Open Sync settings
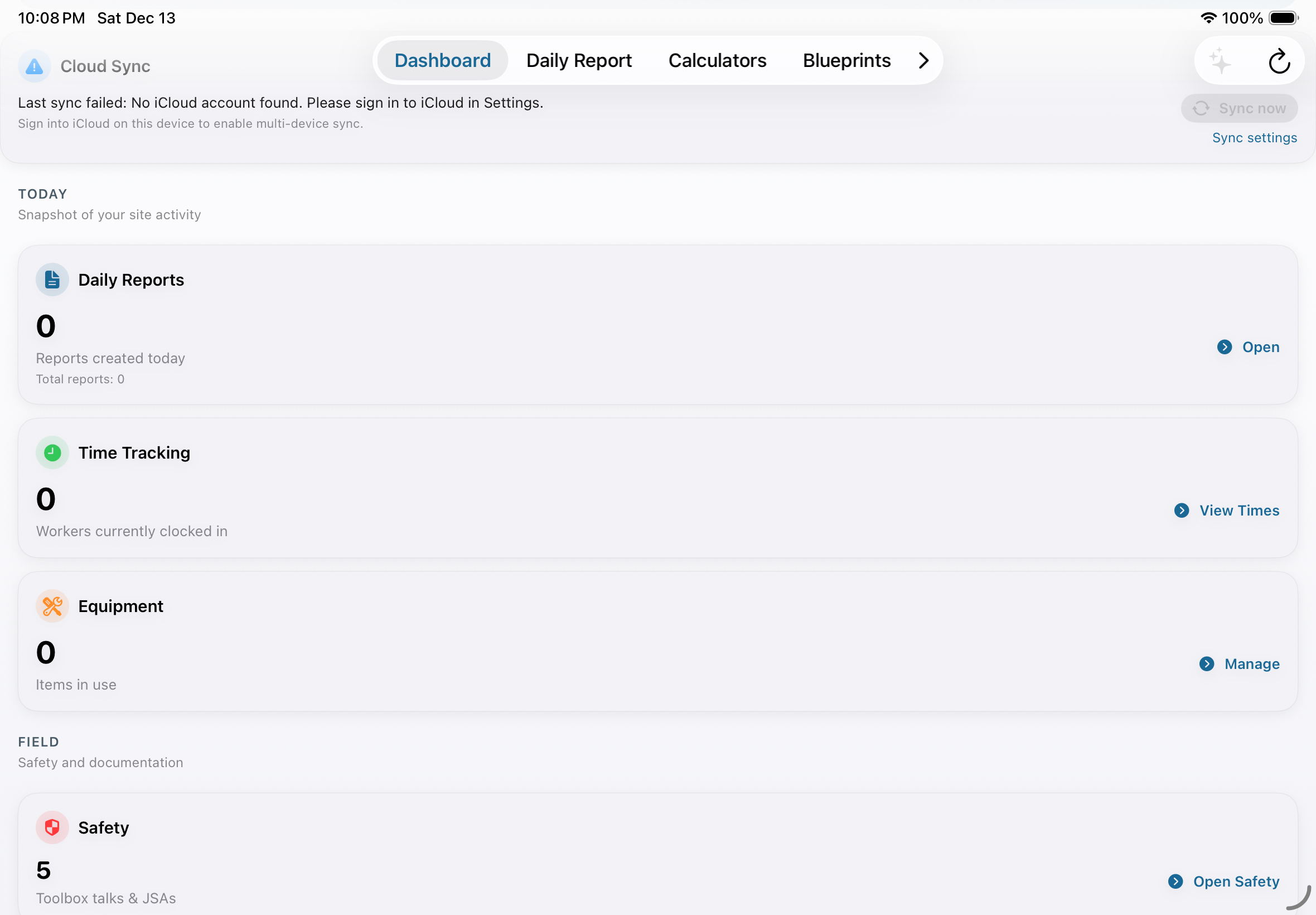Viewport: 1316px width, 915px height. pyautogui.click(x=1254, y=137)
